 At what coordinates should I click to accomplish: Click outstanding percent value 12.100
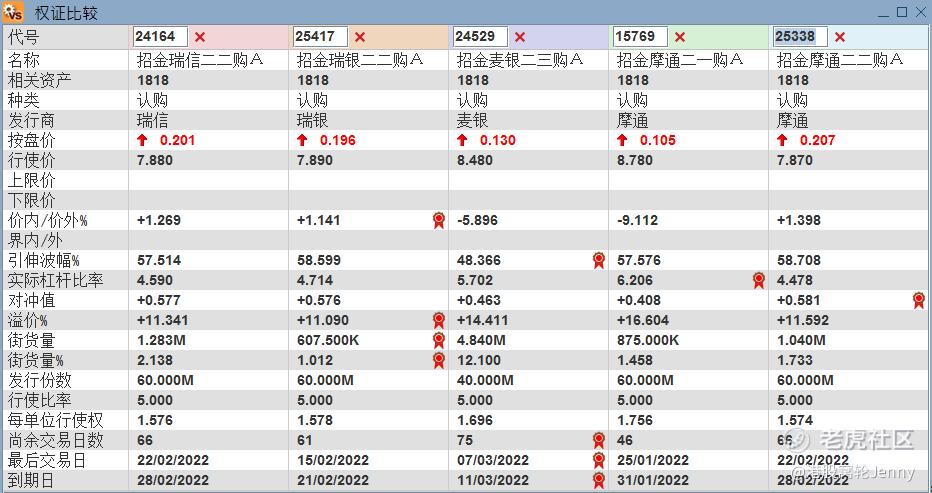[478, 360]
